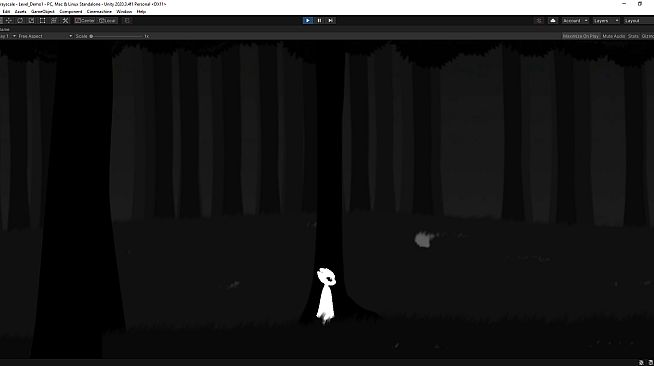
Task: Open the Edit menu
Action: 6,12
